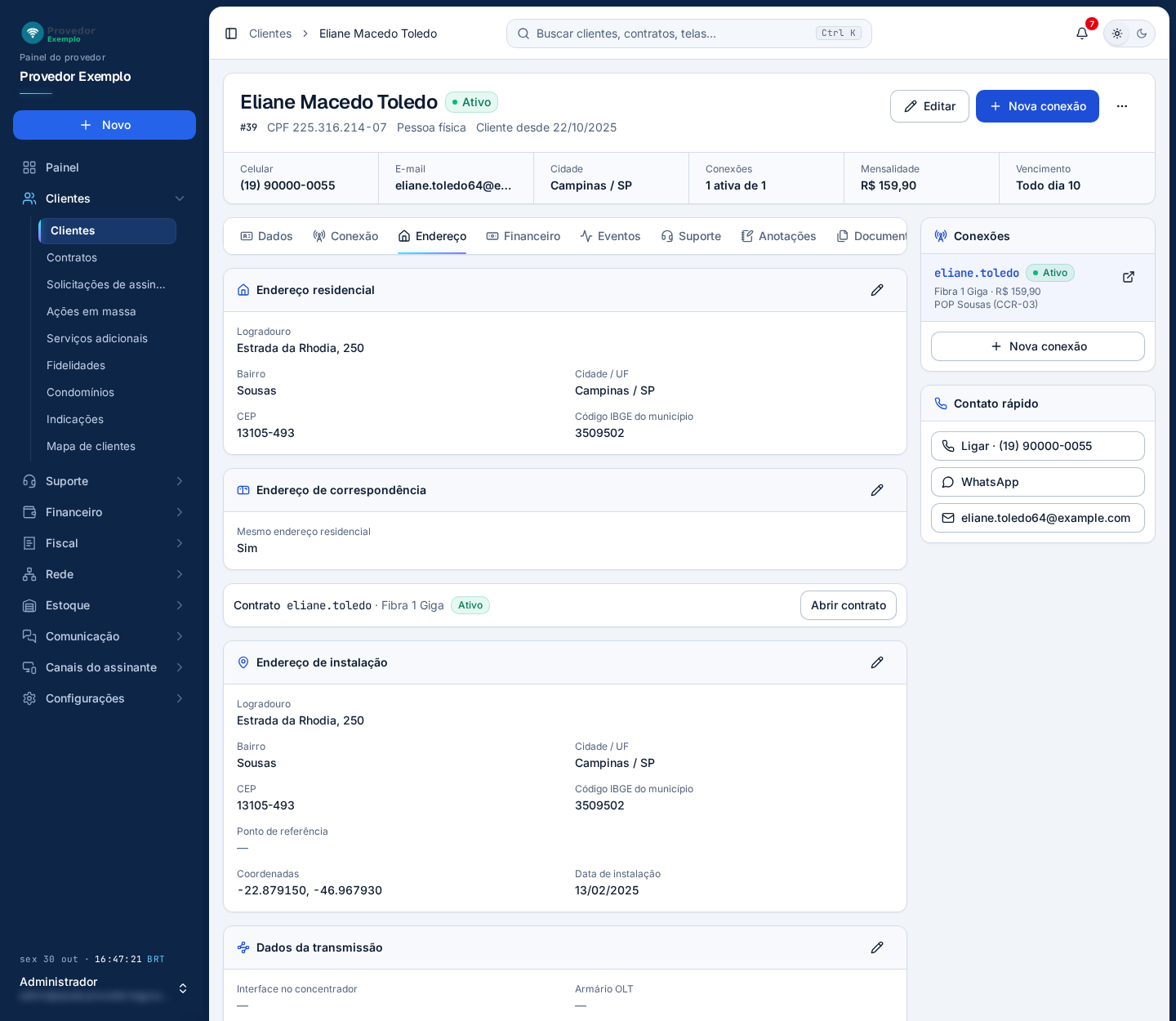Edit the Endereço de correspondência pencil icon
Screen dimensions: 1176x1021
click(877, 490)
